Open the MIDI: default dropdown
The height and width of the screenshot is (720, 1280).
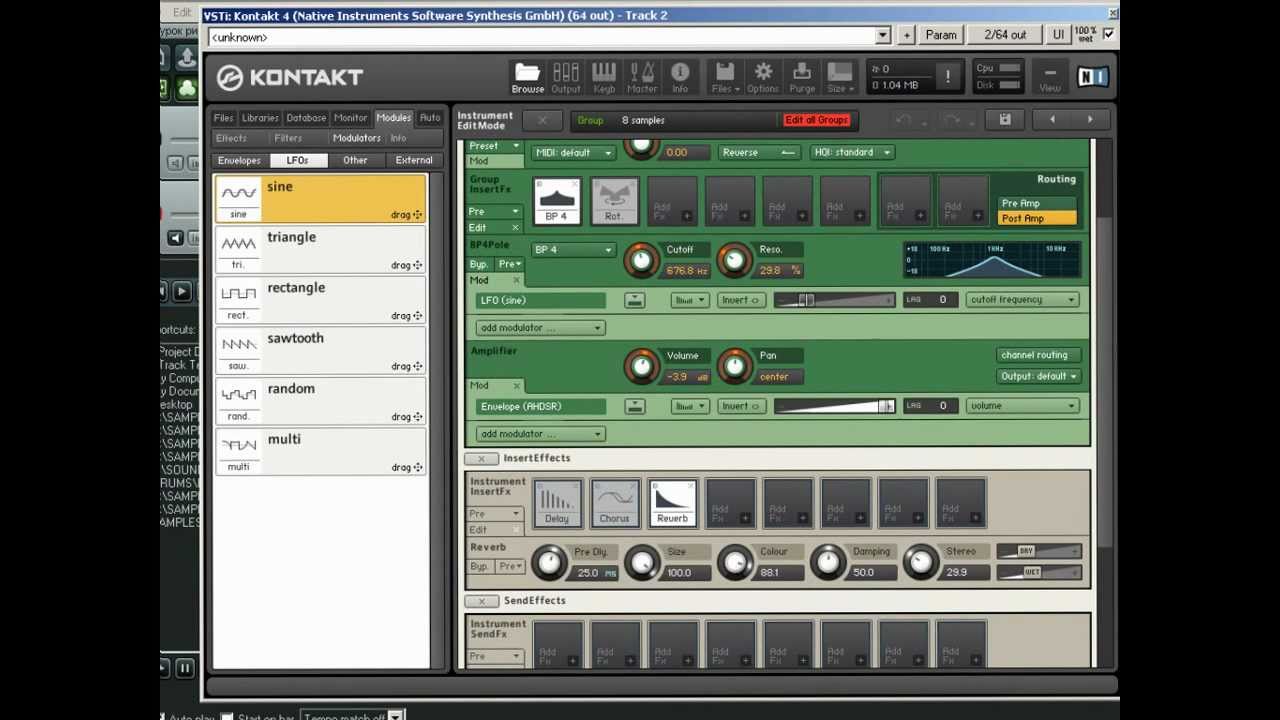click(x=574, y=152)
